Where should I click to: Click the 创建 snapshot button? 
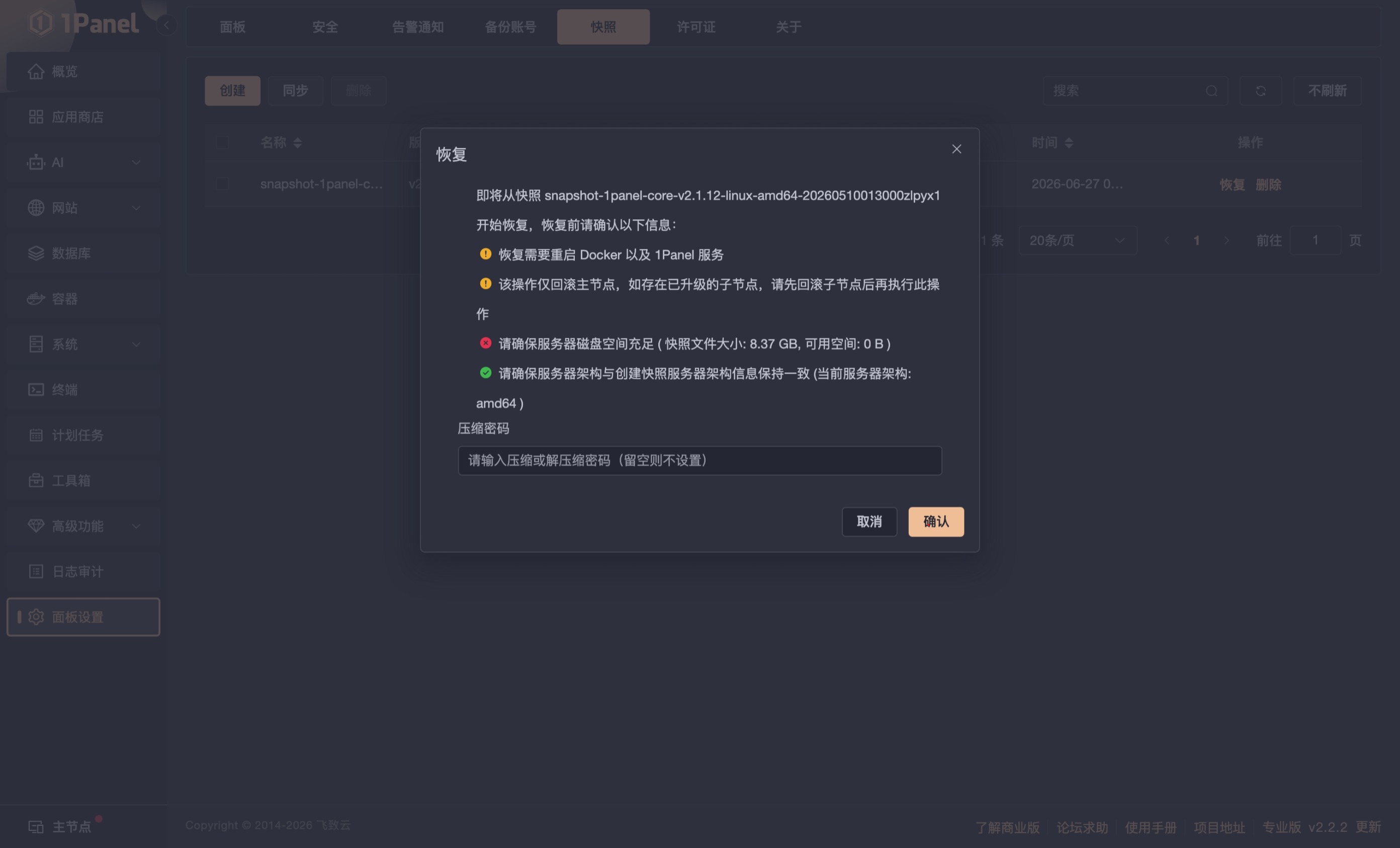pos(232,91)
